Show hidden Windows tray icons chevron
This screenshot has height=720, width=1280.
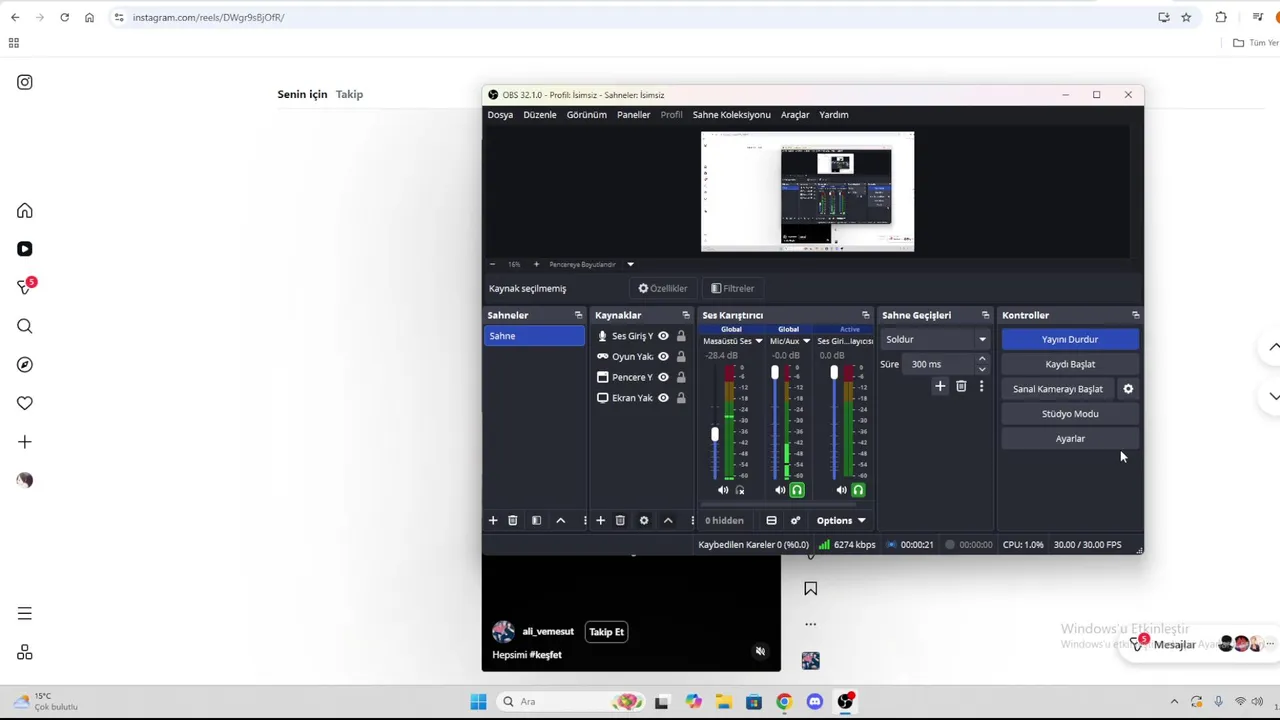pyautogui.click(x=1174, y=702)
